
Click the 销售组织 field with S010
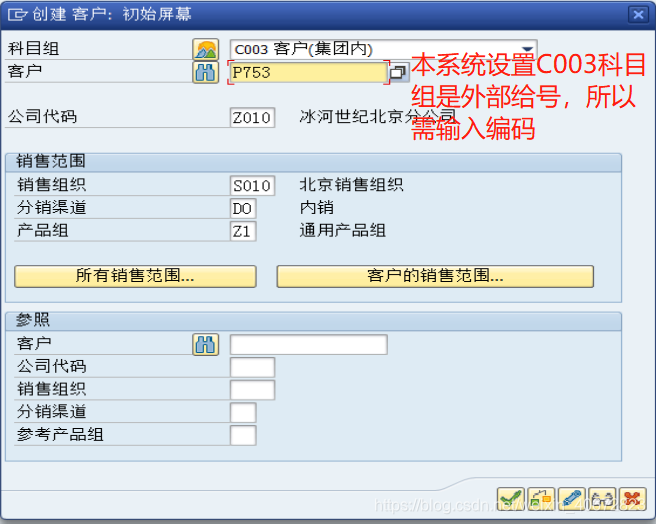pyautogui.click(x=252, y=185)
